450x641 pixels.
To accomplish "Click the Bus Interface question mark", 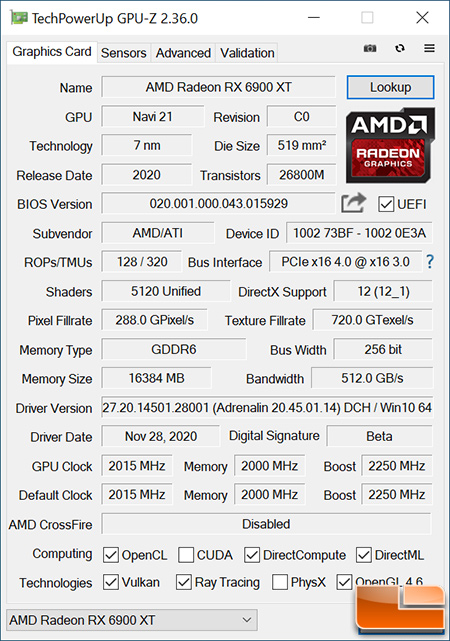I will click(430, 261).
